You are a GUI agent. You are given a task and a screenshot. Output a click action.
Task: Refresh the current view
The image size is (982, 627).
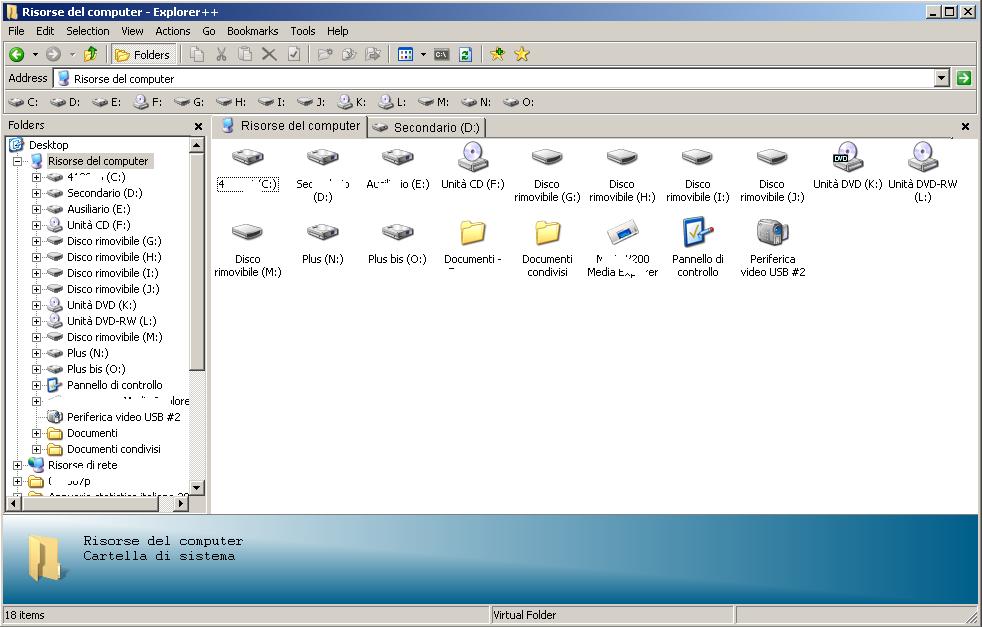pos(465,55)
